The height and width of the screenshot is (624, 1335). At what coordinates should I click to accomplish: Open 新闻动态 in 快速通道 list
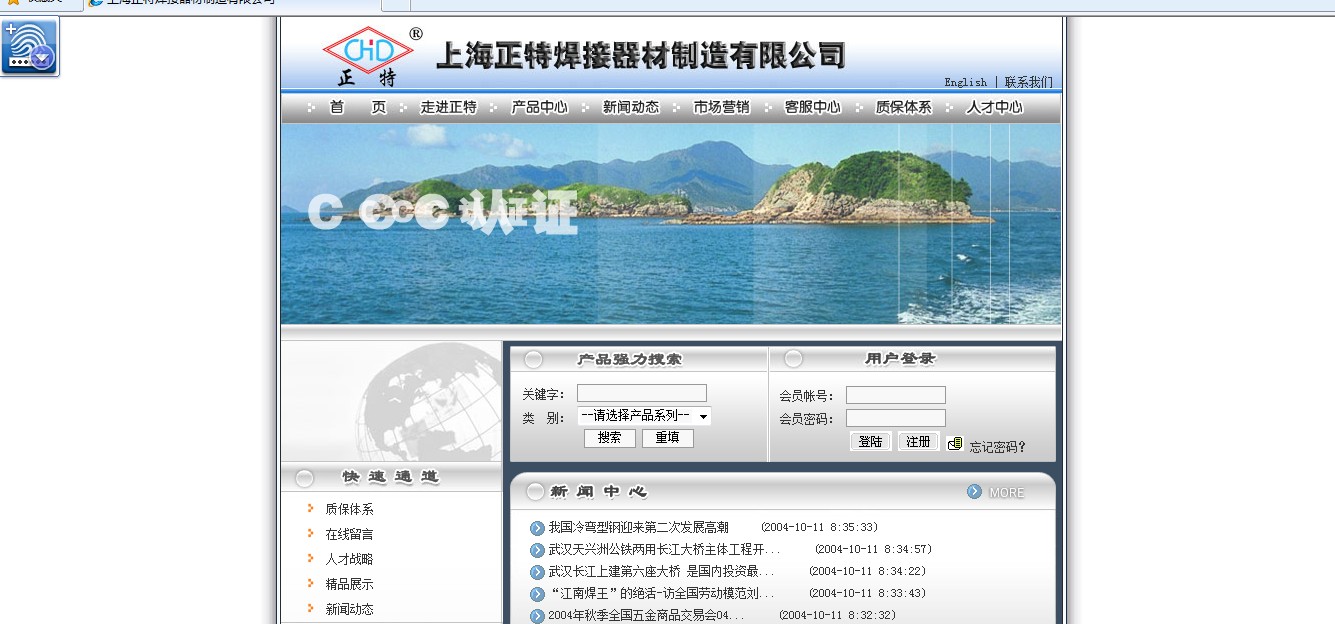point(349,609)
